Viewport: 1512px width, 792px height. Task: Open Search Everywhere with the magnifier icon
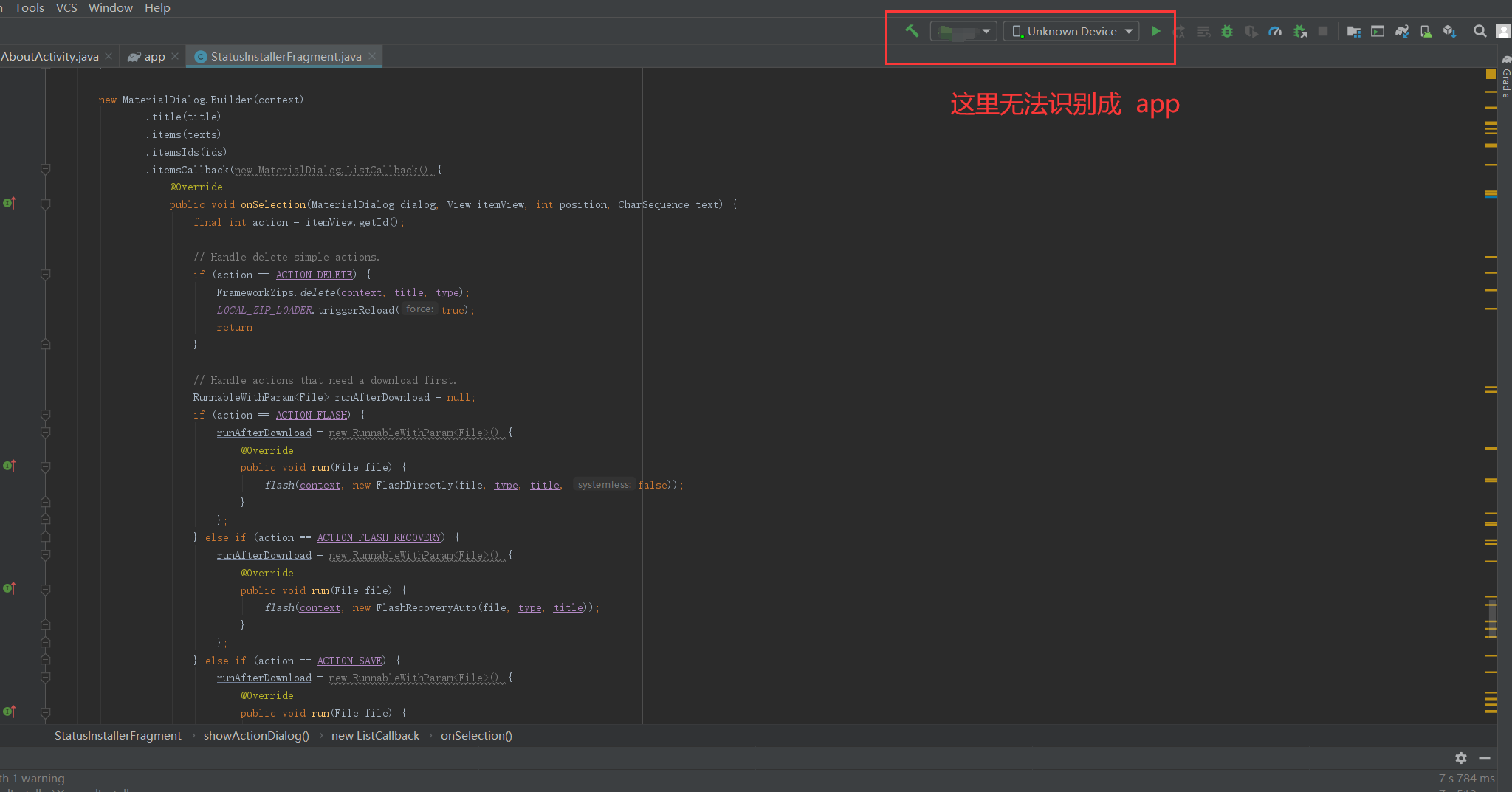1480,31
